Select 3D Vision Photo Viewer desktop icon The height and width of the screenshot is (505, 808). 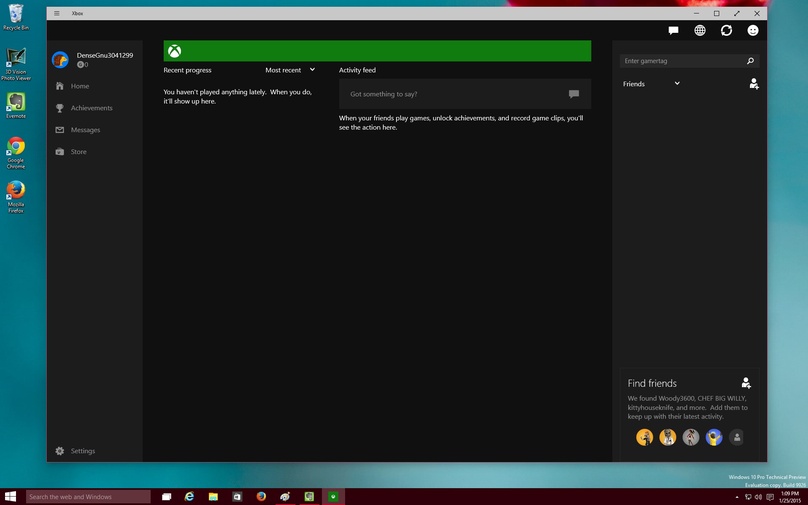point(16,64)
